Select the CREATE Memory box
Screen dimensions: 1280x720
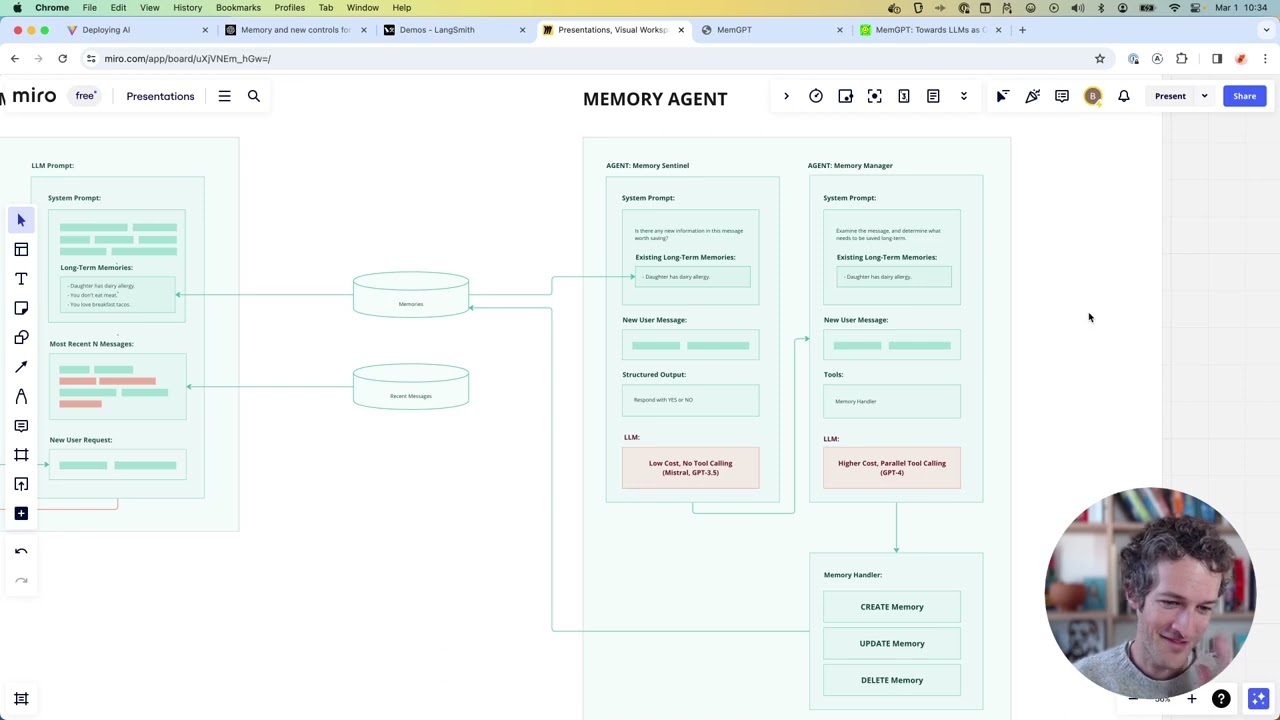892,607
